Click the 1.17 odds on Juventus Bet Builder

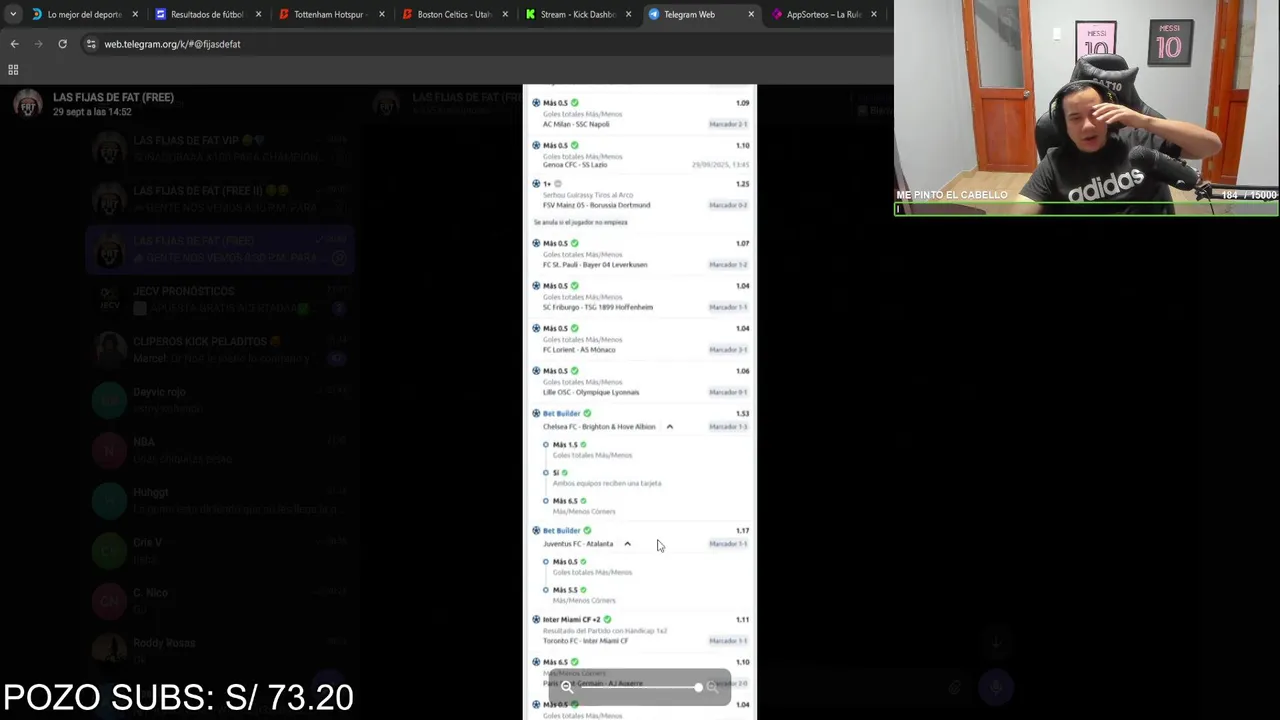click(742, 530)
